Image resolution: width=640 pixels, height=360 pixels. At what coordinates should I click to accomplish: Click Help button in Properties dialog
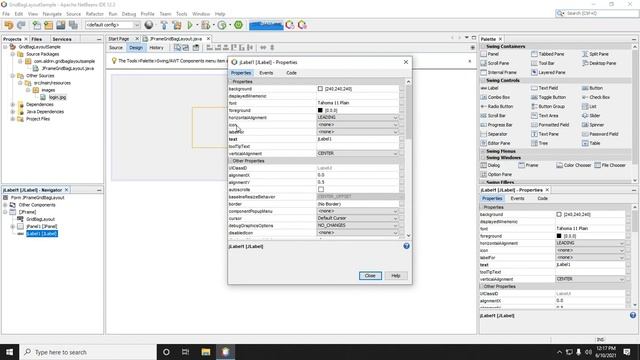[396, 276]
